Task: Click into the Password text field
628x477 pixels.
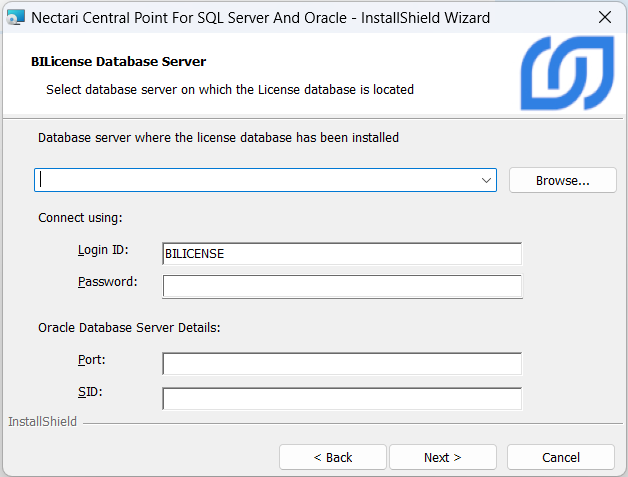Action: click(341, 287)
